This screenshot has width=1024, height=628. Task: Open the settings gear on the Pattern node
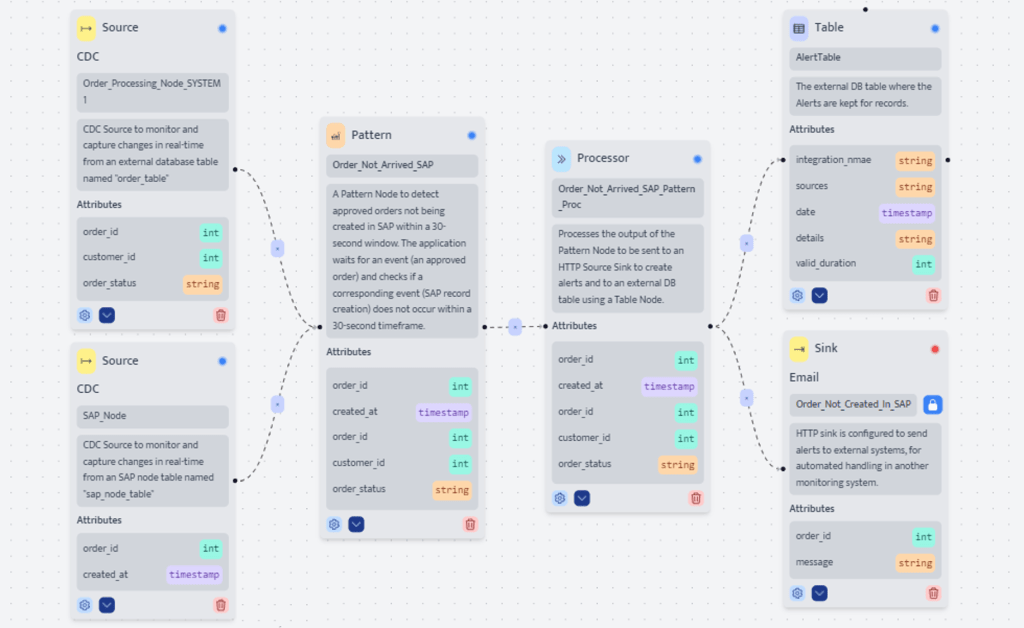(x=333, y=524)
